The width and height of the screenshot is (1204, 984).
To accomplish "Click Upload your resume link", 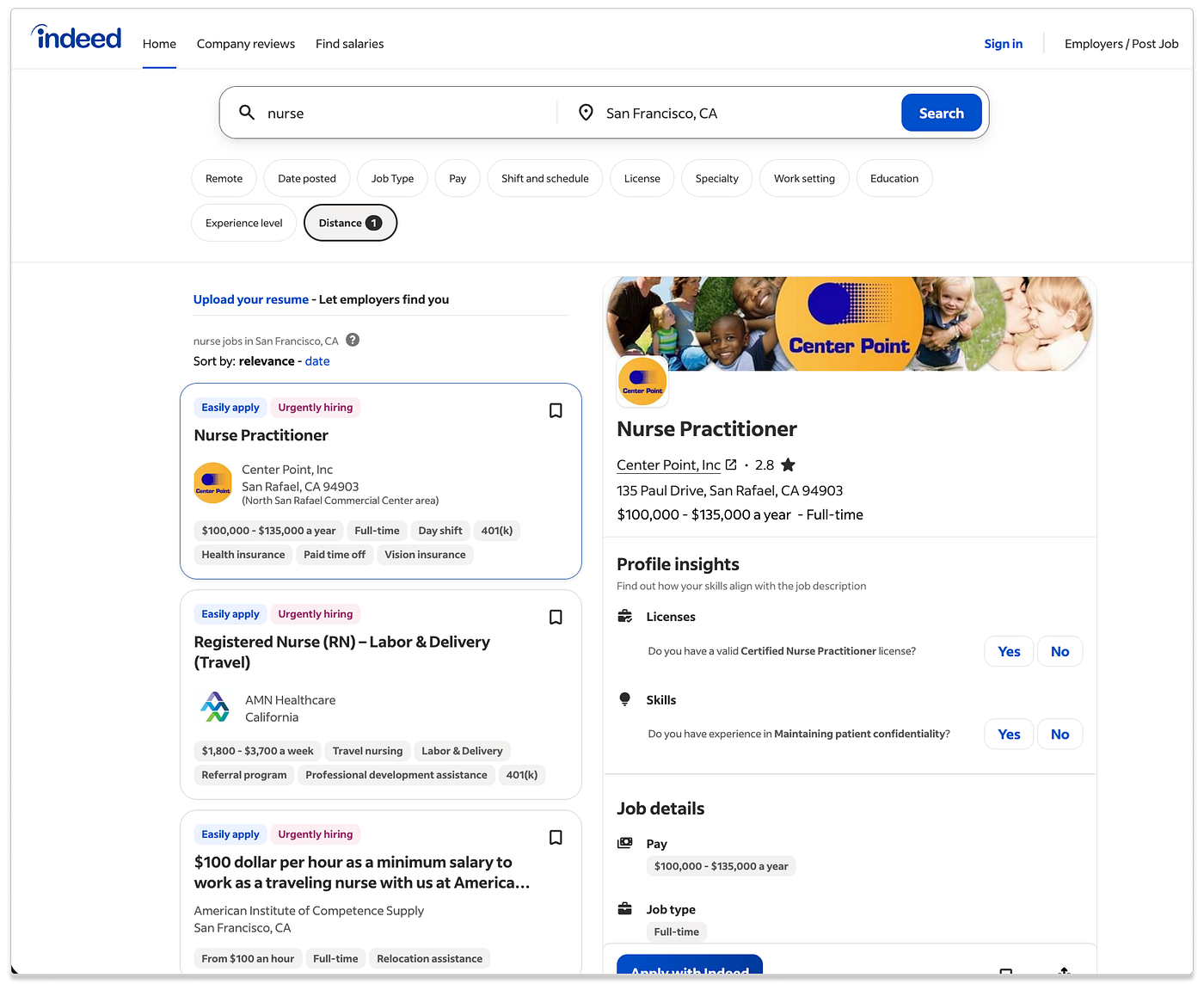I will click(x=251, y=299).
